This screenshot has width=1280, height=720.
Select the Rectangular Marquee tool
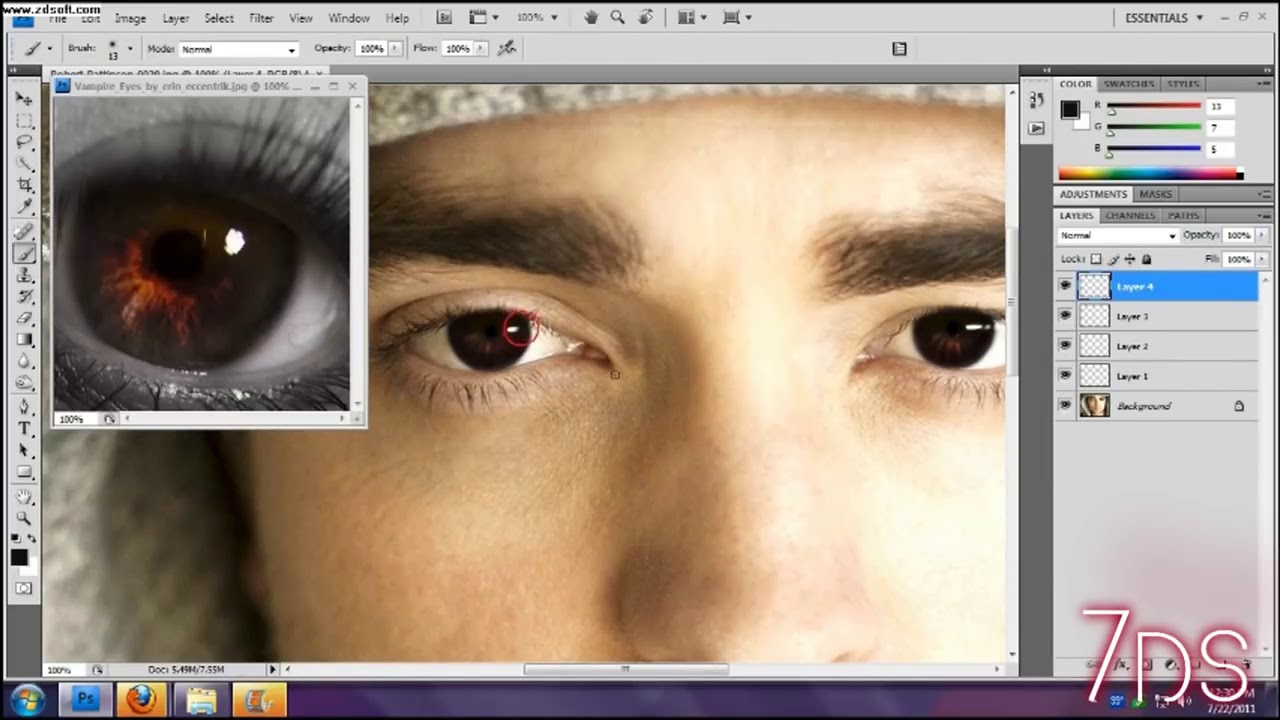[24, 120]
